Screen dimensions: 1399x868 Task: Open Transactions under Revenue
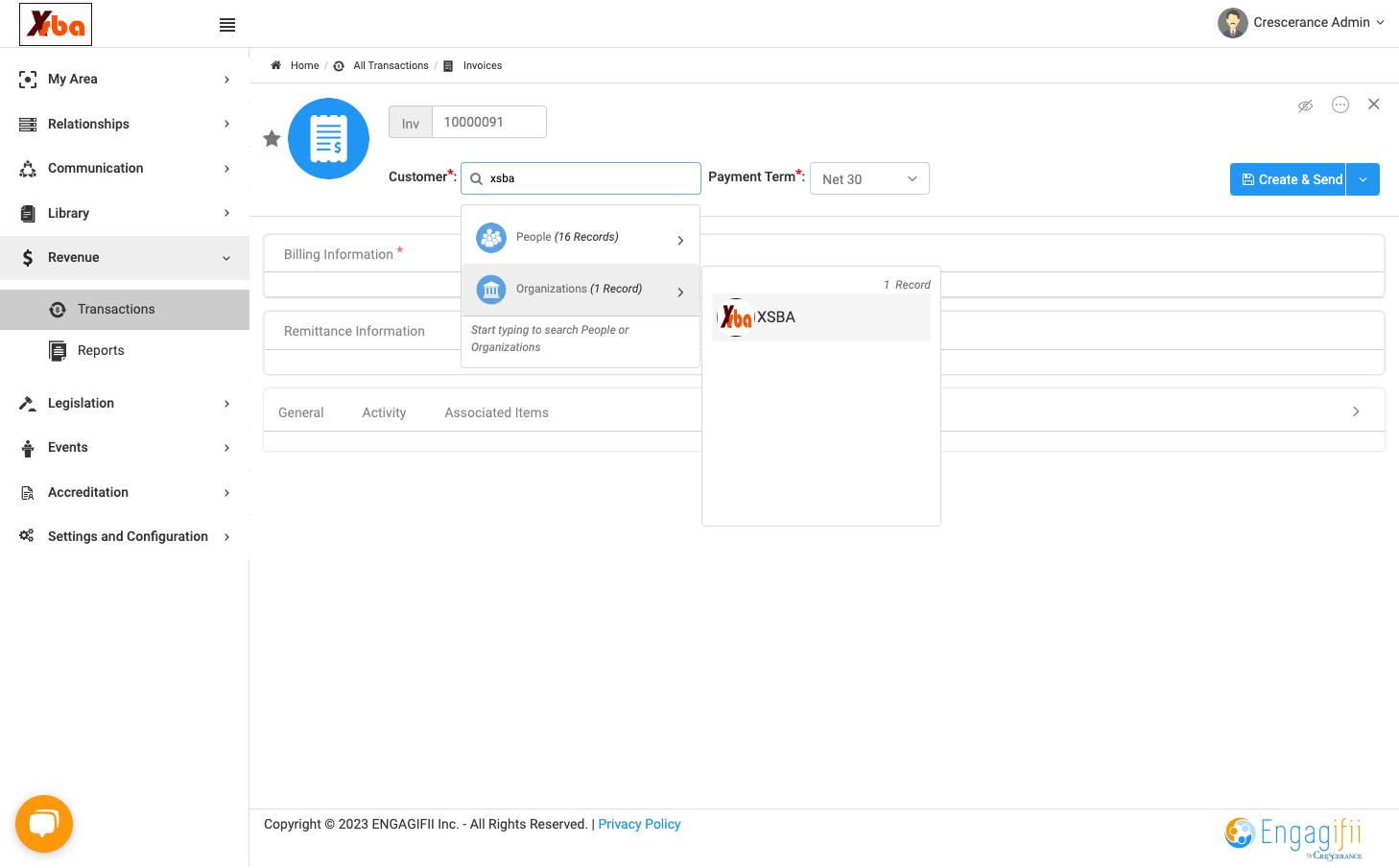[x=125, y=310]
